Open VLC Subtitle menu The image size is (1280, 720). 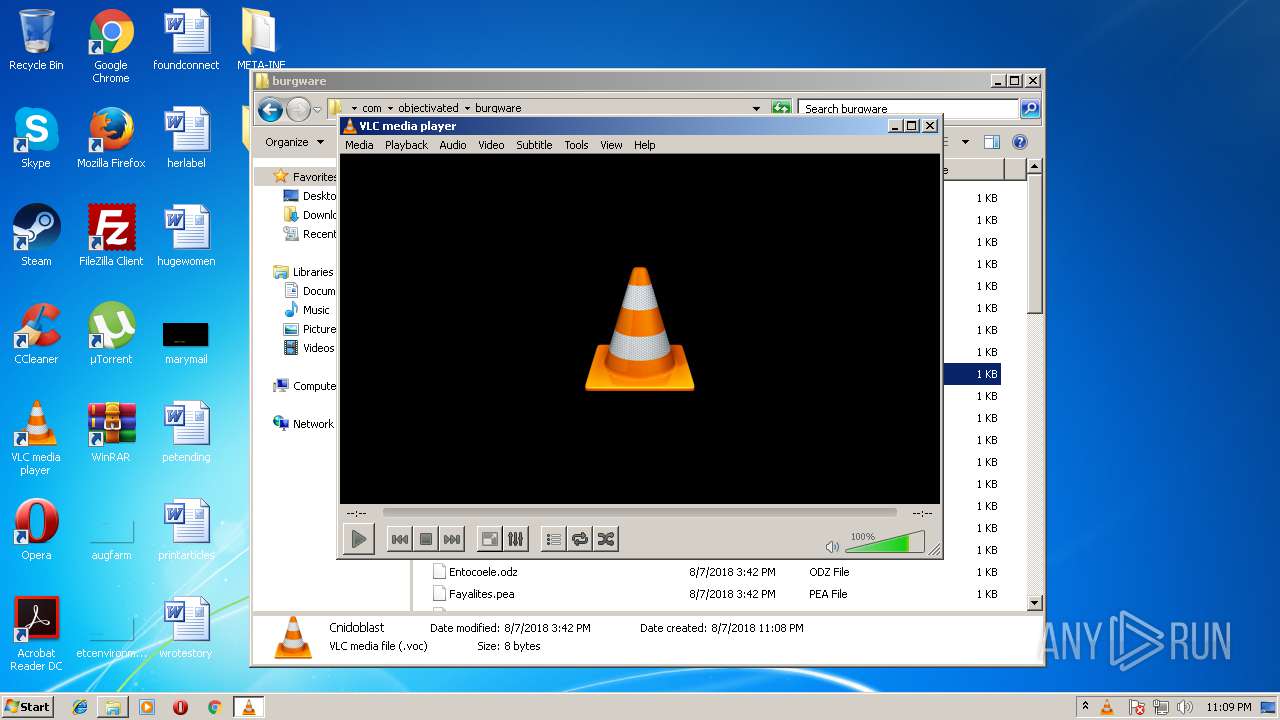point(534,145)
